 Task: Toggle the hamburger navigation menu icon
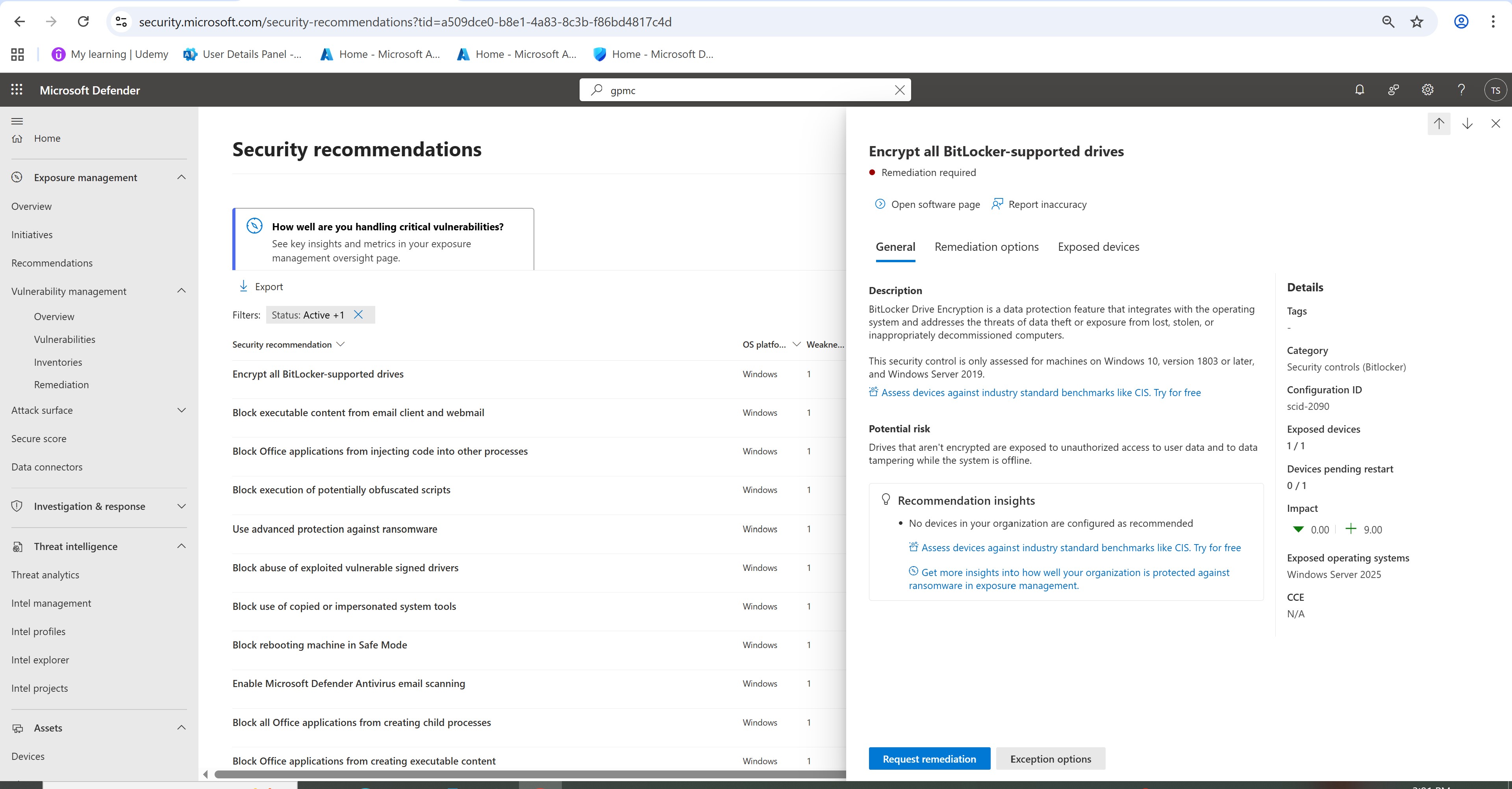pyautogui.click(x=17, y=121)
